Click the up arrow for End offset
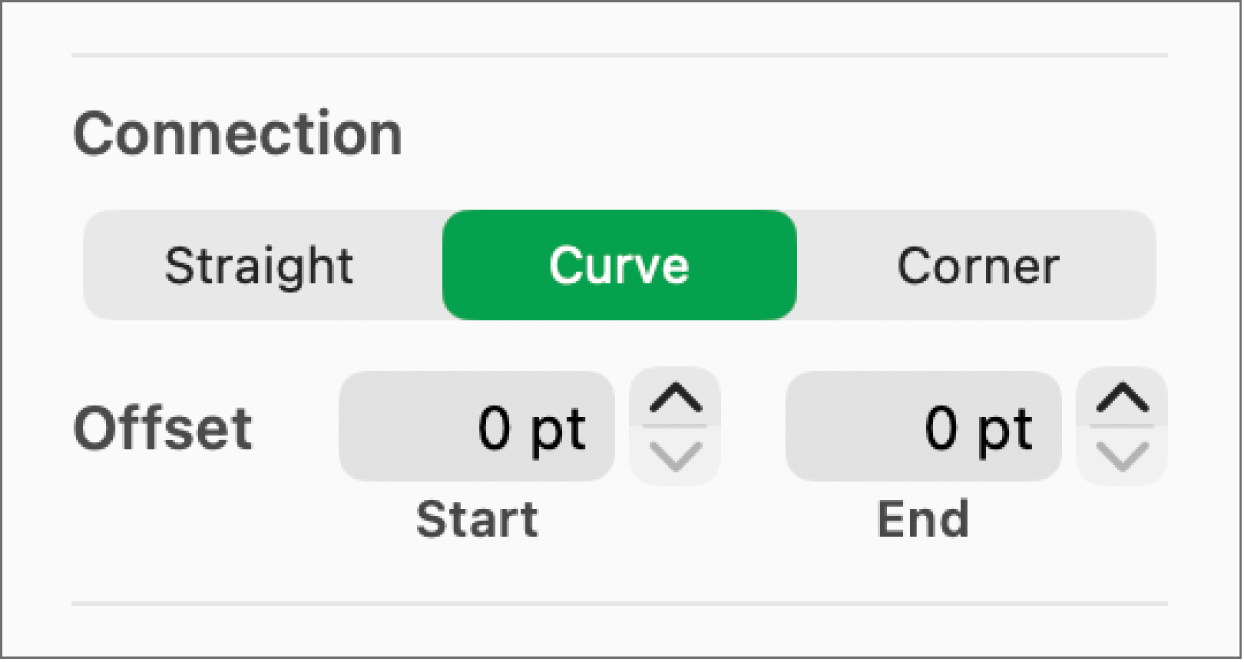 pyautogui.click(x=1122, y=401)
